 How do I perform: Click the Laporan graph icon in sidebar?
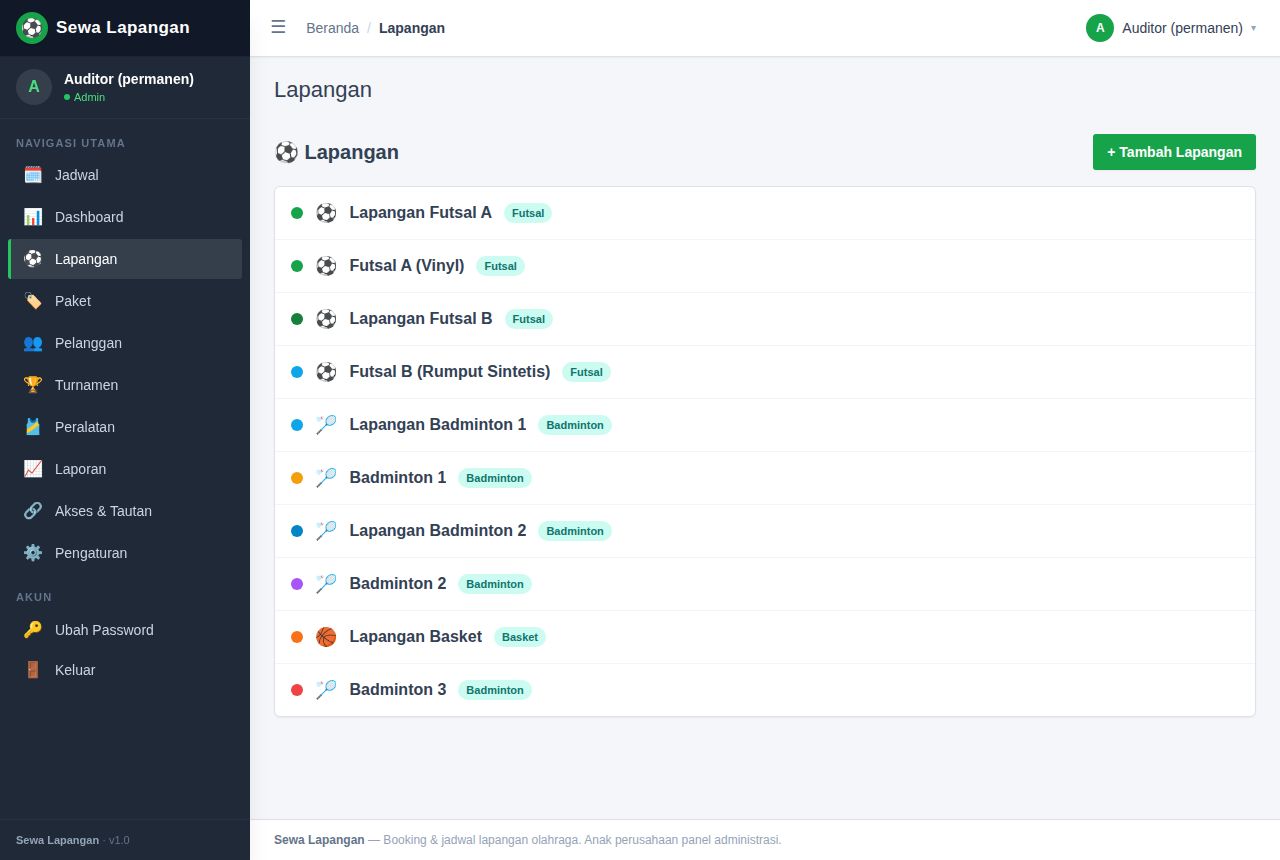click(33, 469)
